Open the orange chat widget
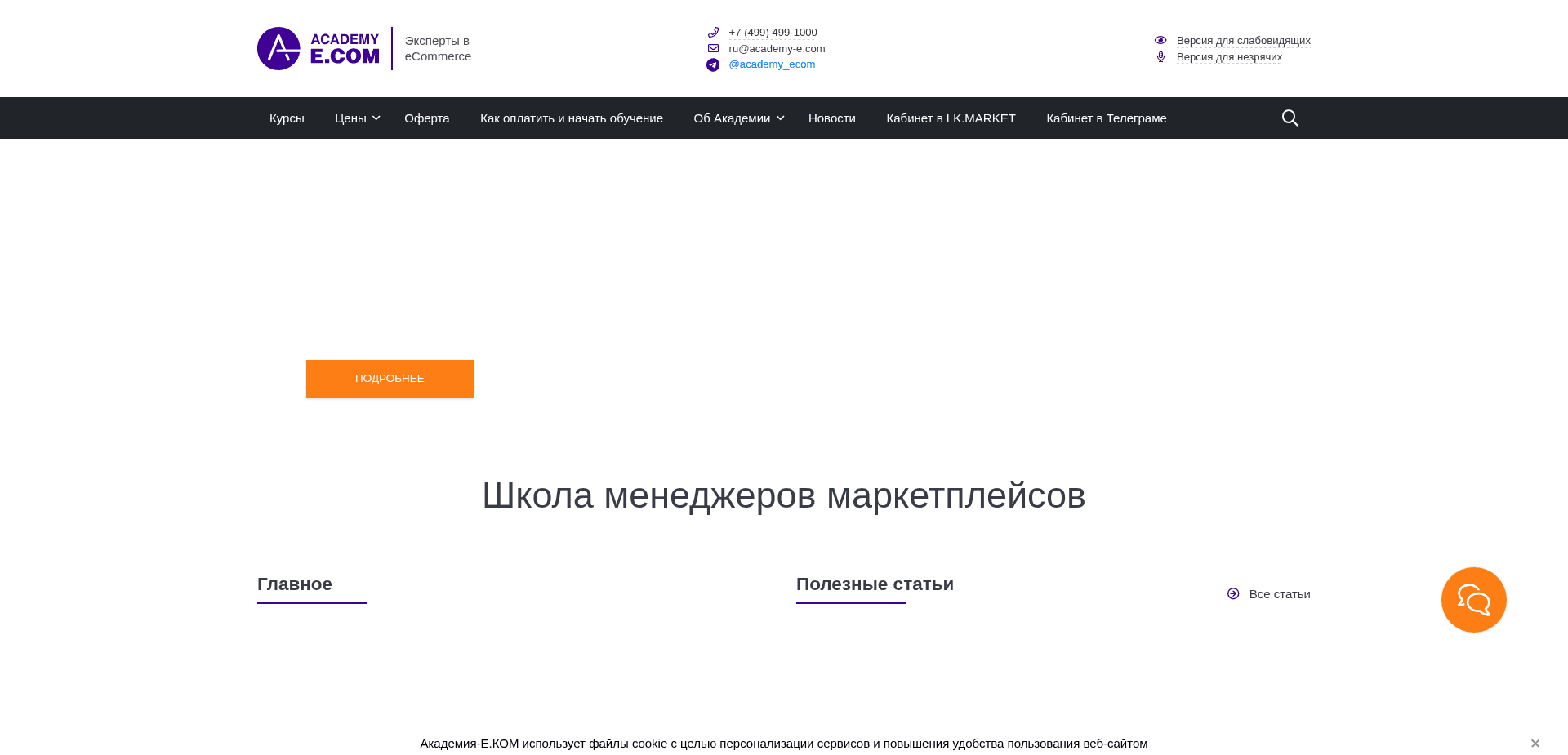1568x755 pixels. click(1473, 599)
